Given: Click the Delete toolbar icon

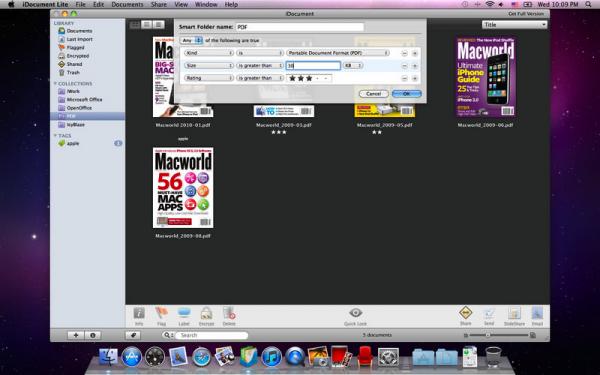Looking at the screenshot, I should click(229, 313).
